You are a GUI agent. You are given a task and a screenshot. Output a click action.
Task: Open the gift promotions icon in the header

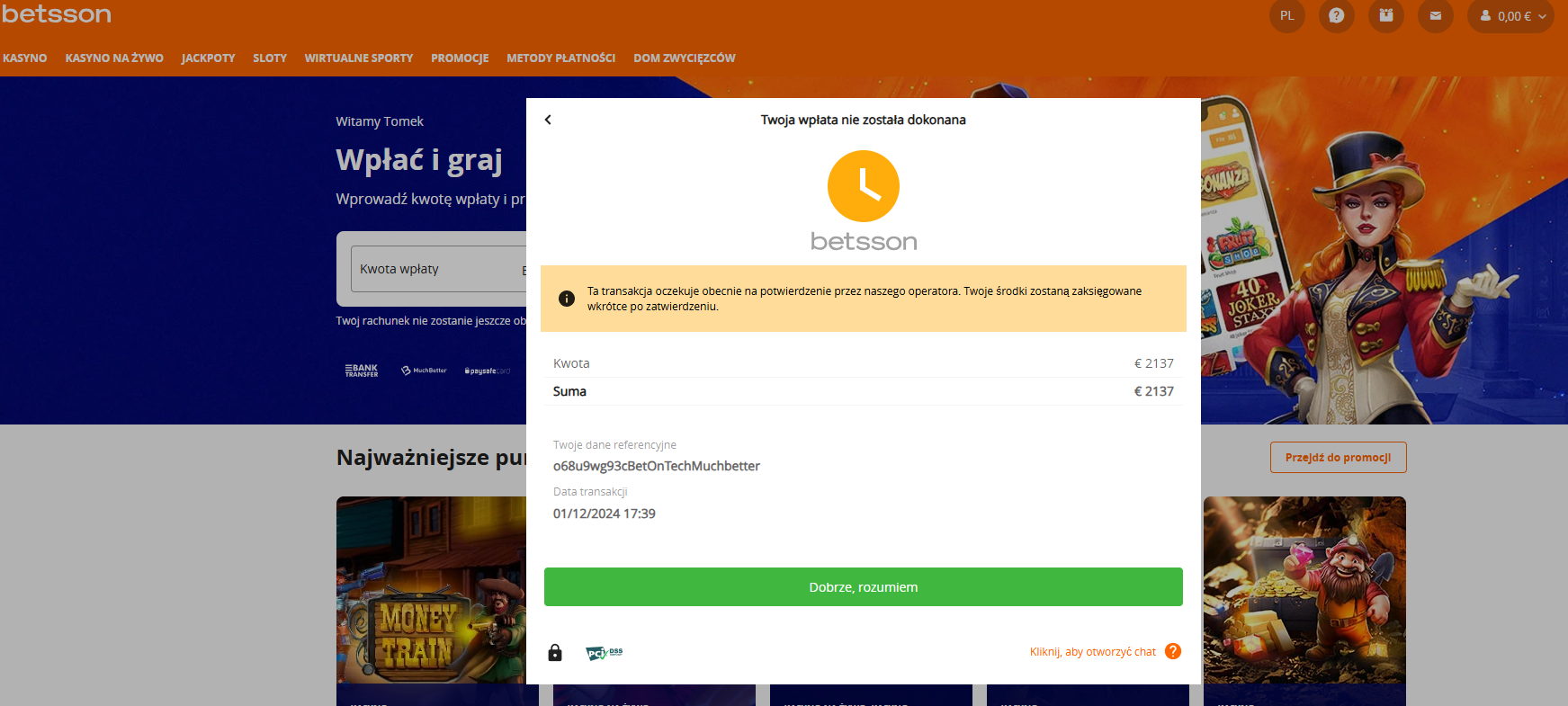[x=1386, y=15]
